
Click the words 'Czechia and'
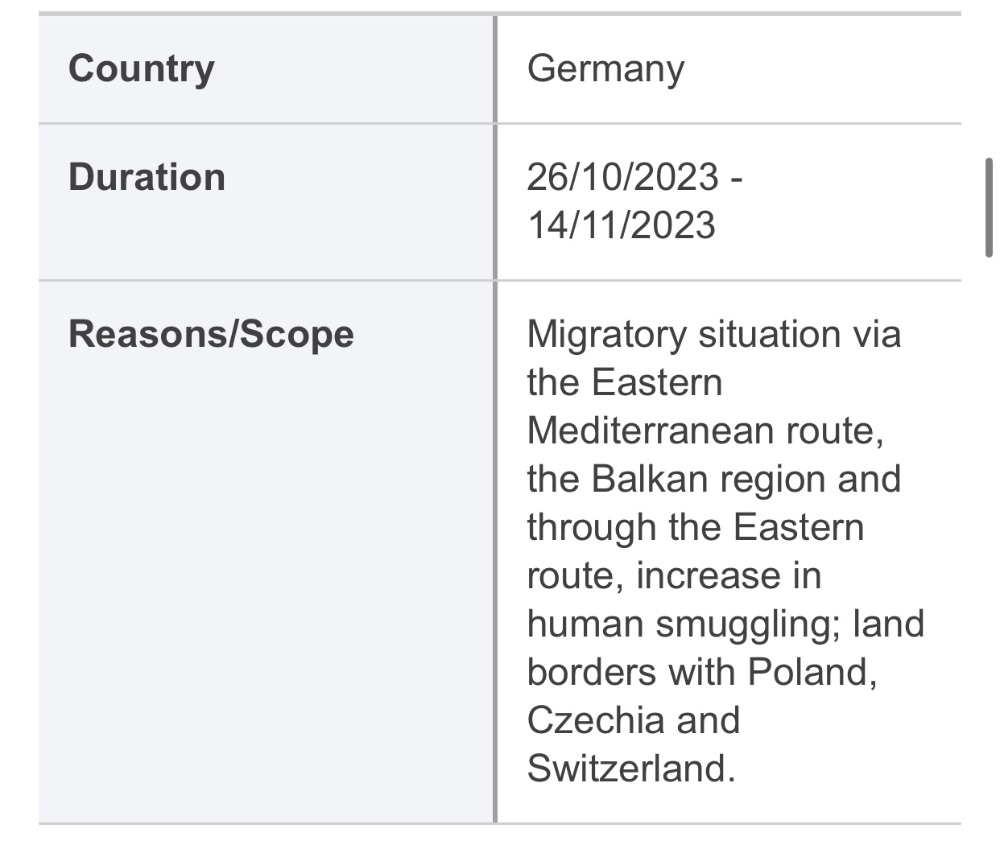coord(633,720)
